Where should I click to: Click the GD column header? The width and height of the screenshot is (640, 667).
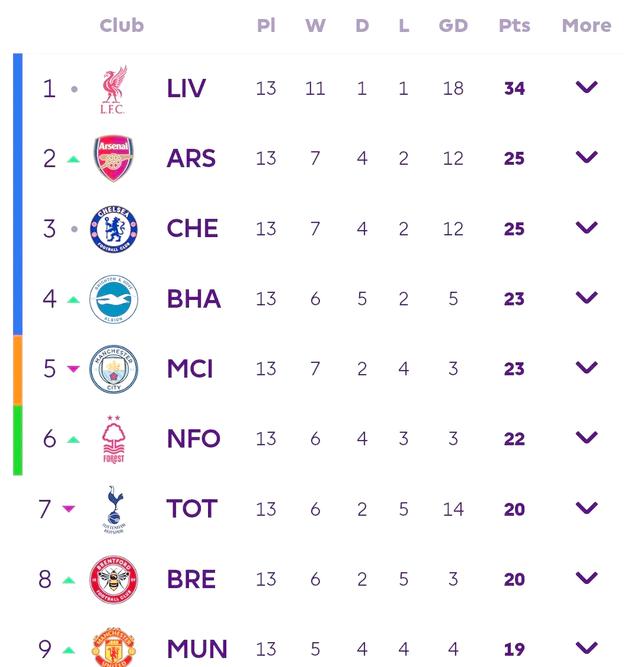[x=453, y=26]
